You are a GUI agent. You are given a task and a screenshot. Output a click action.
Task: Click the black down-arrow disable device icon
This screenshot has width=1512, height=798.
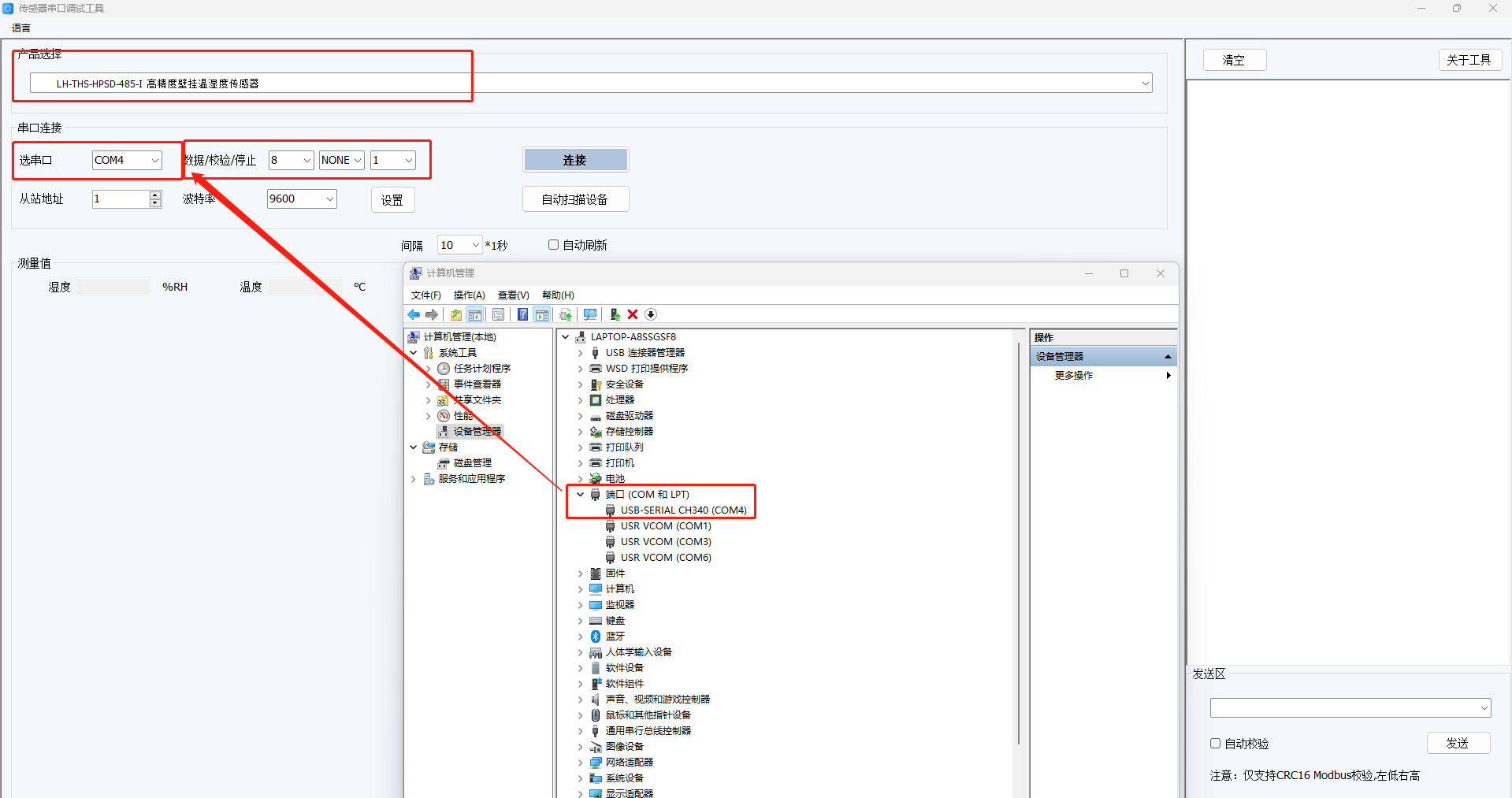click(x=651, y=315)
